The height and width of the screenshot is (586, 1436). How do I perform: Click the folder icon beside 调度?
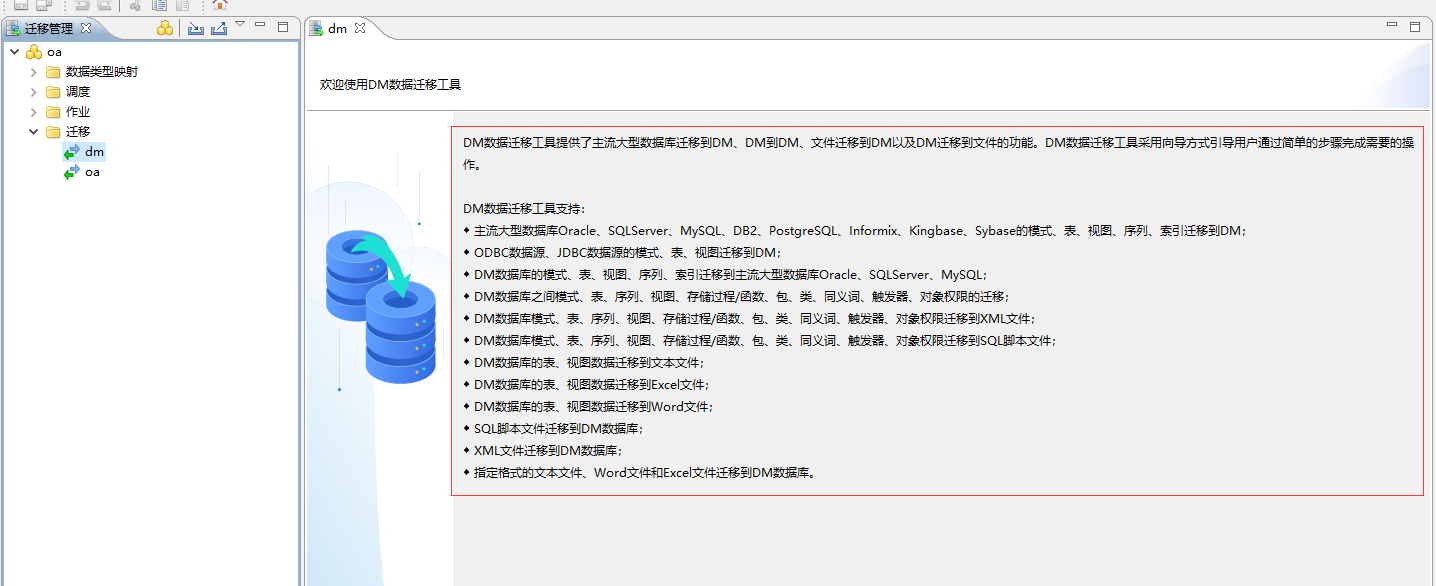[x=53, y=92]
